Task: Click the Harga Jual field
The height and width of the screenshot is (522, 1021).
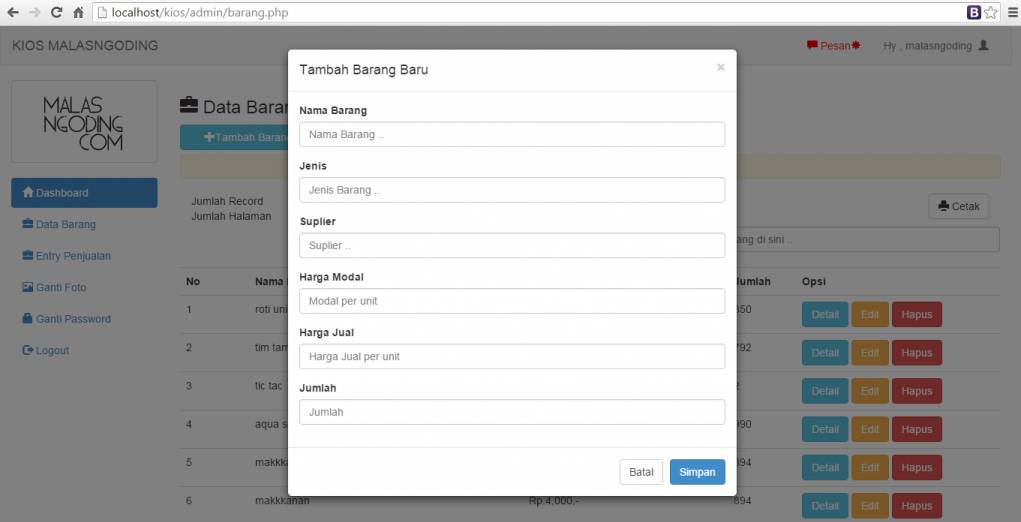Action: [x=512, y=356]
